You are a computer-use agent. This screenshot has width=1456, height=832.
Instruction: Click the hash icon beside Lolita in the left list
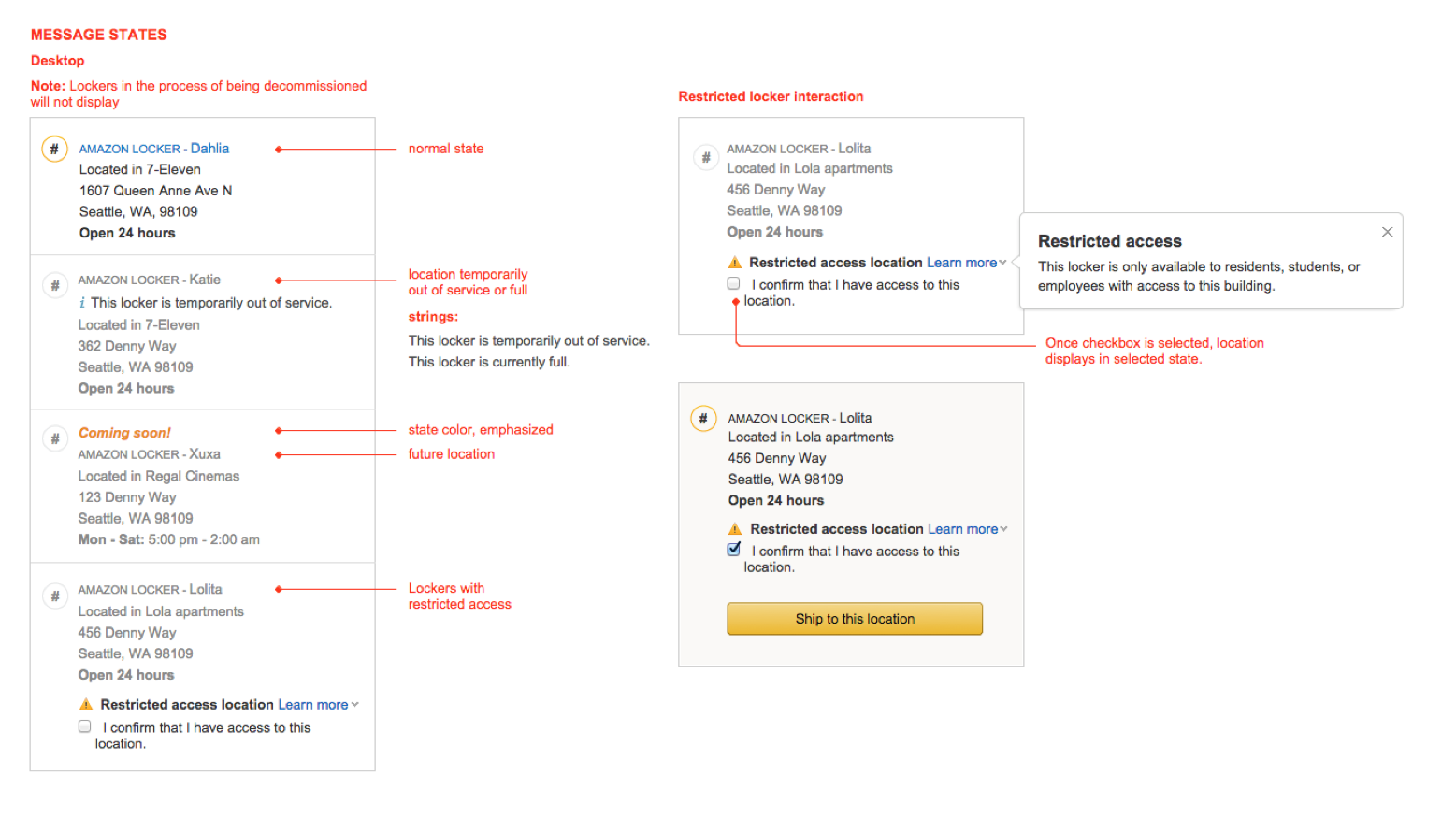click(54, 595)
